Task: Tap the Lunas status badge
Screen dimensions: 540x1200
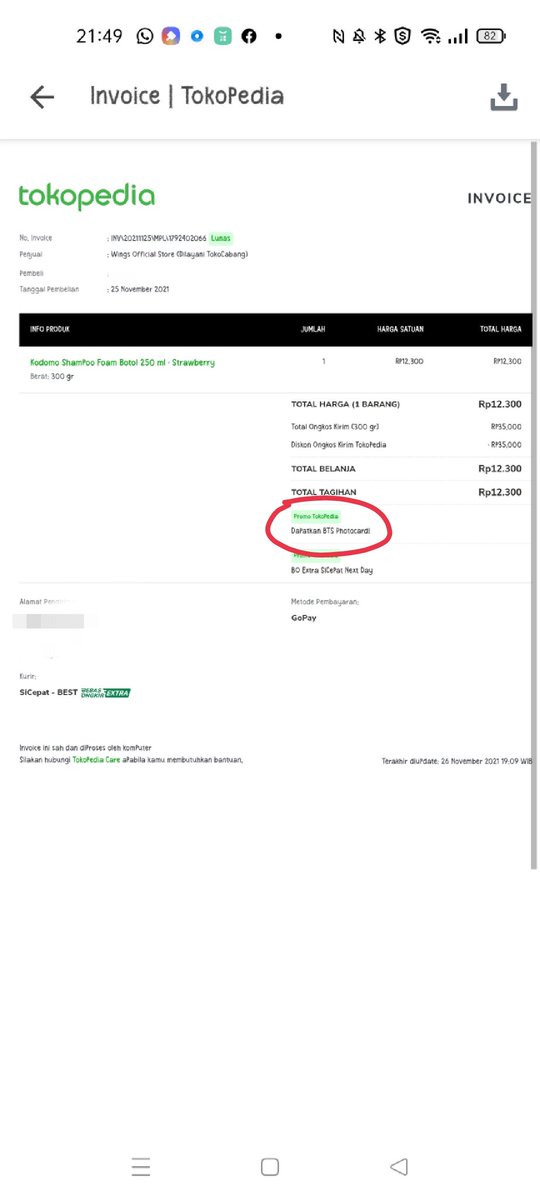Action: pyautogui.click(x=221, y=238)
